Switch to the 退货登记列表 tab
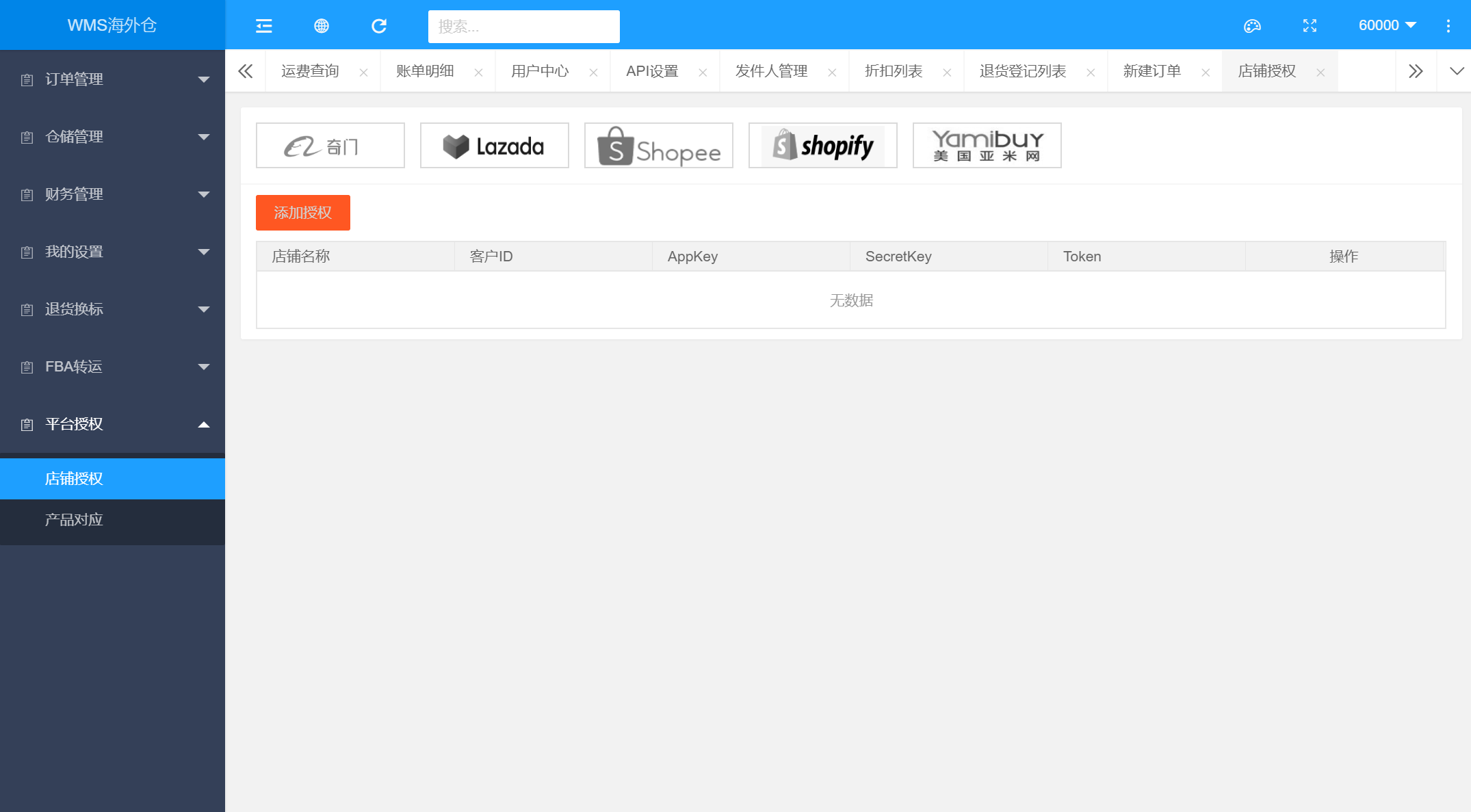Screen dimensions: 1471x812 point(1023,71)
